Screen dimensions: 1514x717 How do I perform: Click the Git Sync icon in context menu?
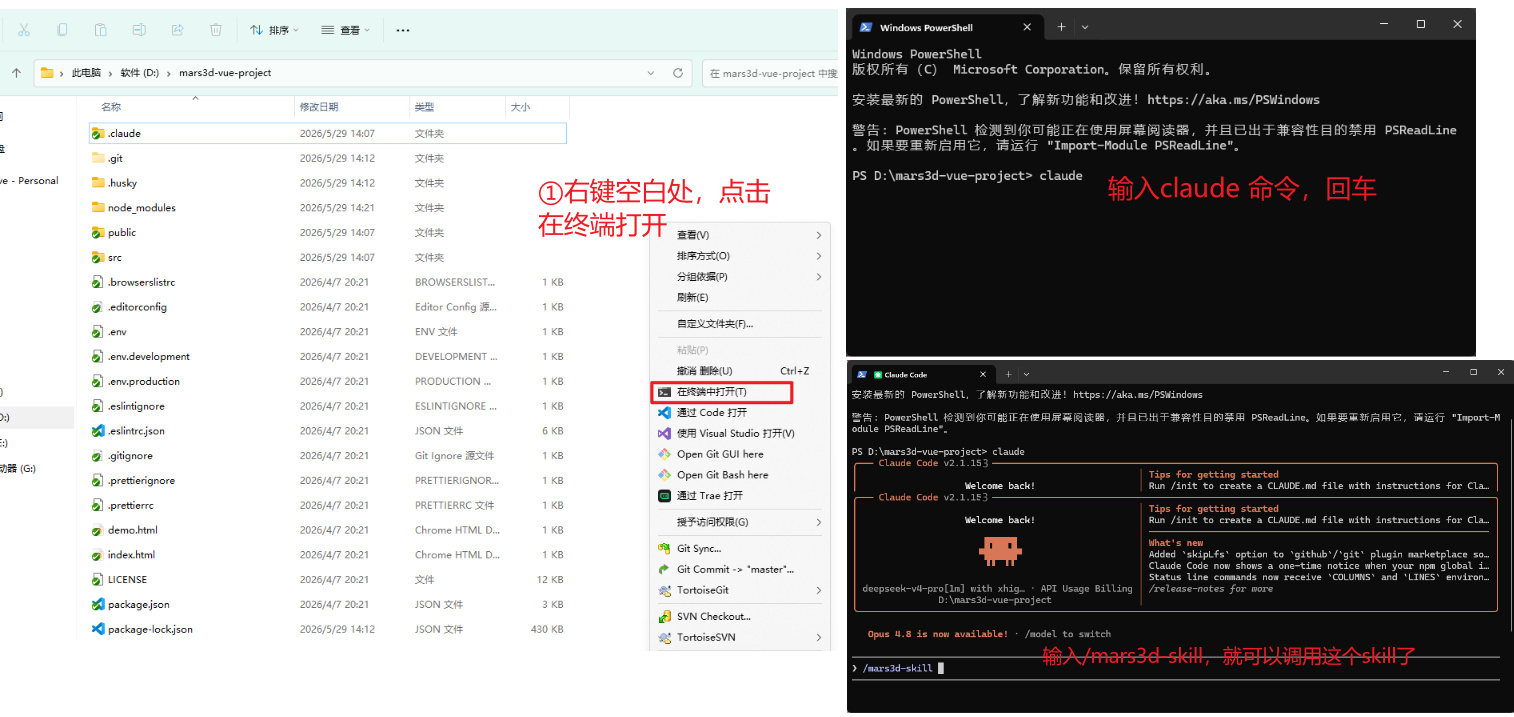(664, 548)
